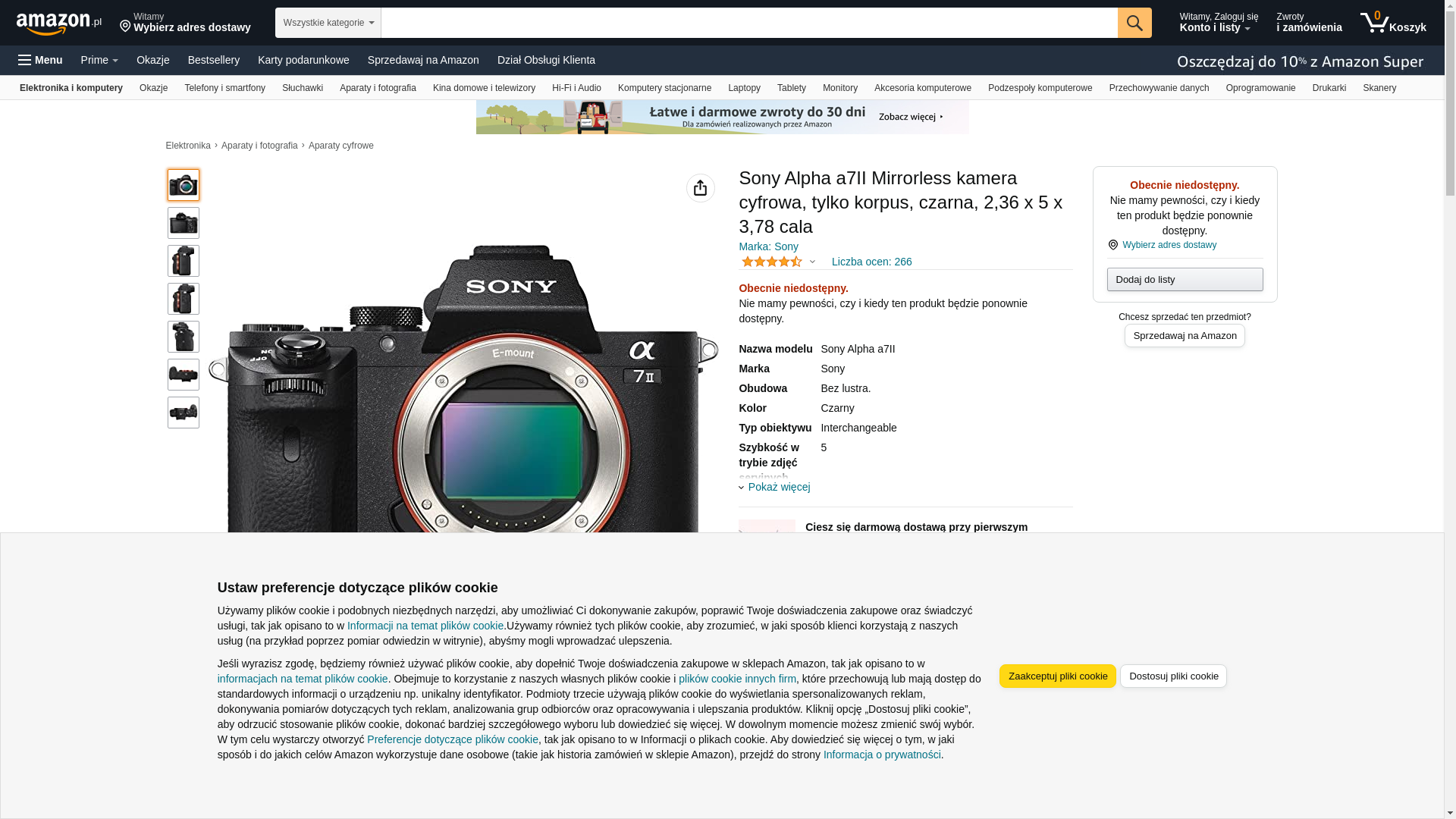
Task: Accept cookies with Zaakceptuj pliki cookie
Action: coord(1058,676)
